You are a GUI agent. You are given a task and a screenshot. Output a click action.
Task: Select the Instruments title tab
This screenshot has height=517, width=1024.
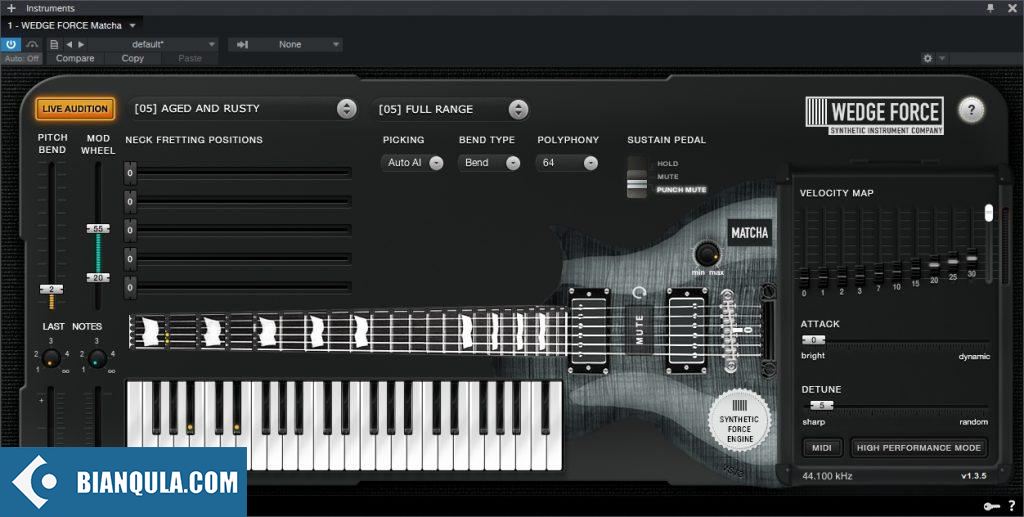coord(50,8)
